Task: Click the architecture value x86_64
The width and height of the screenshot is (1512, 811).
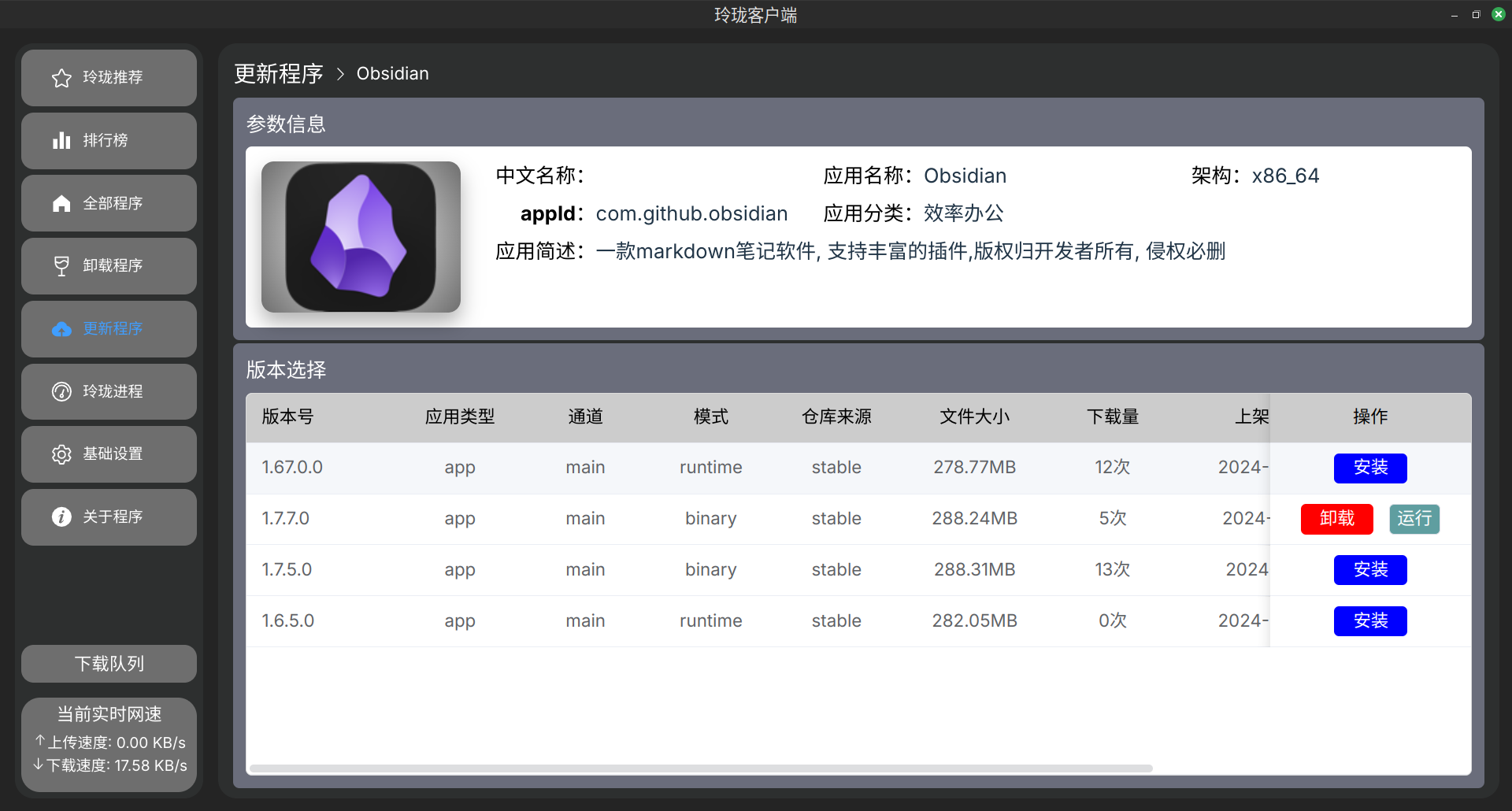Action: (1285, 176)
